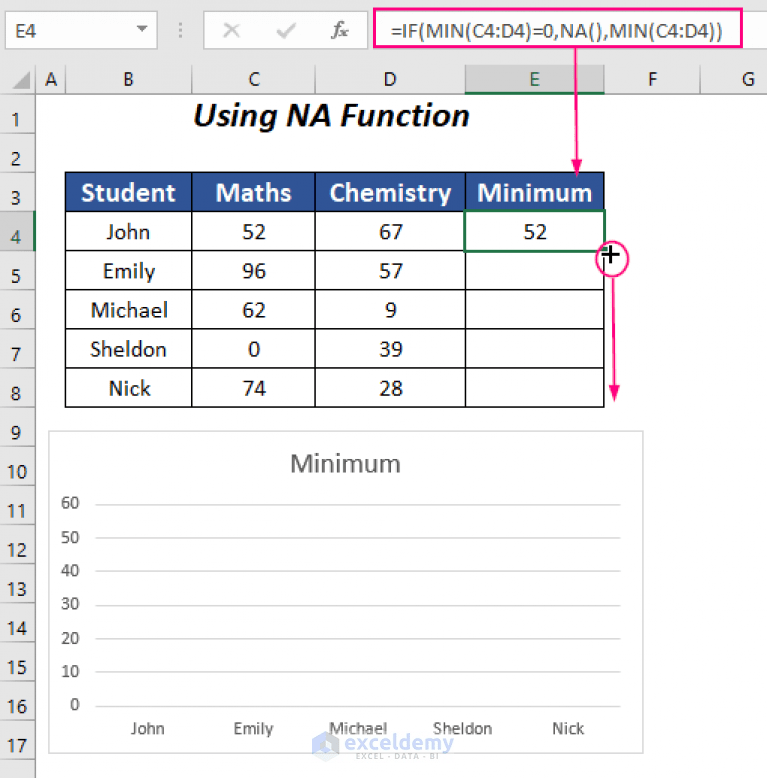Click the 'Using NA Function' title cell
767x778 pixels.
click(x=331, y=116)
